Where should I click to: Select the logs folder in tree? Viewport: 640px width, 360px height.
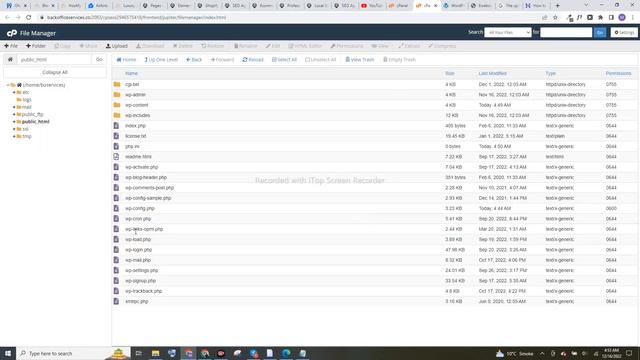click(27, 100)
